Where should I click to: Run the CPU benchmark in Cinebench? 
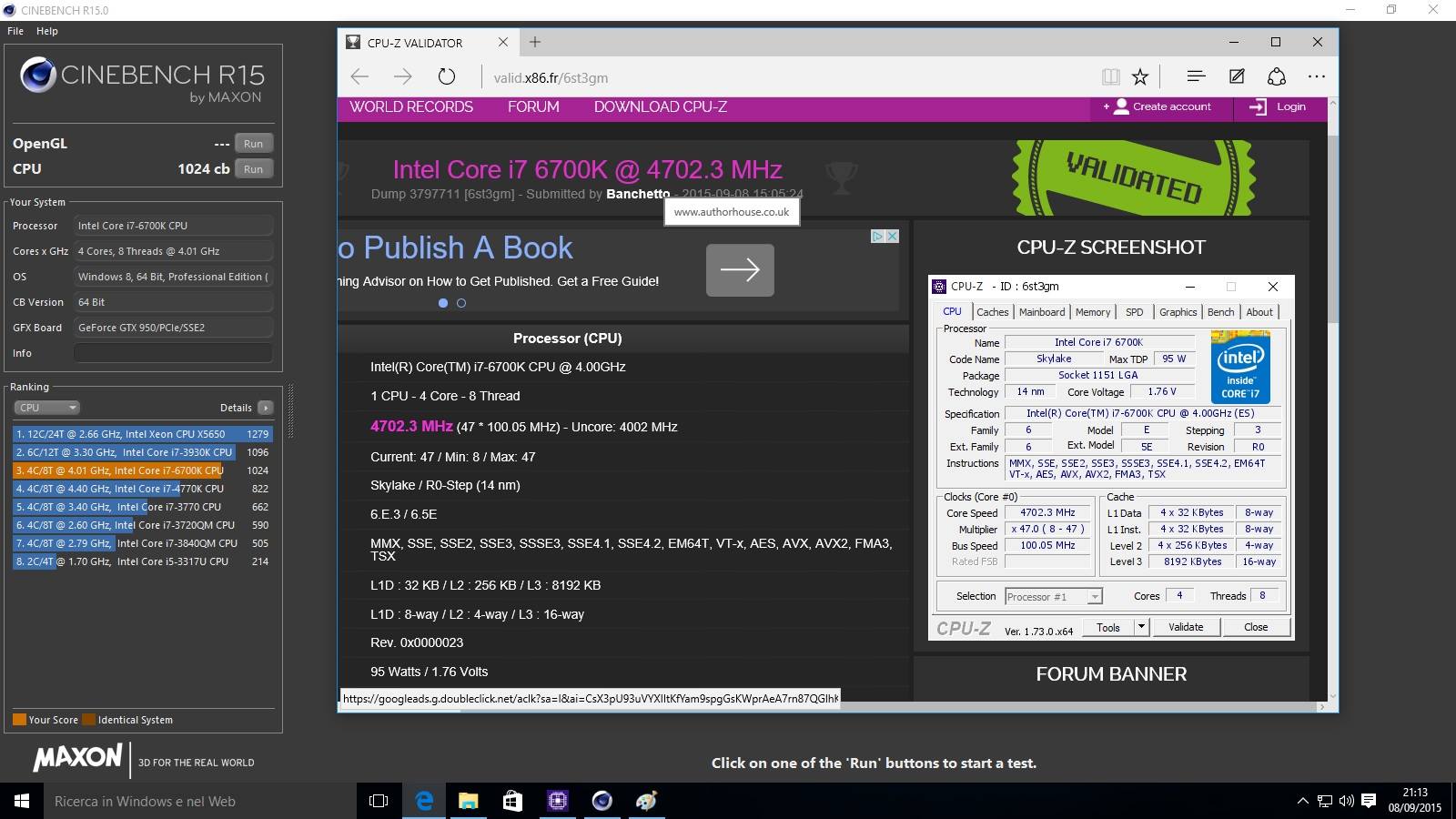[253, 169]
